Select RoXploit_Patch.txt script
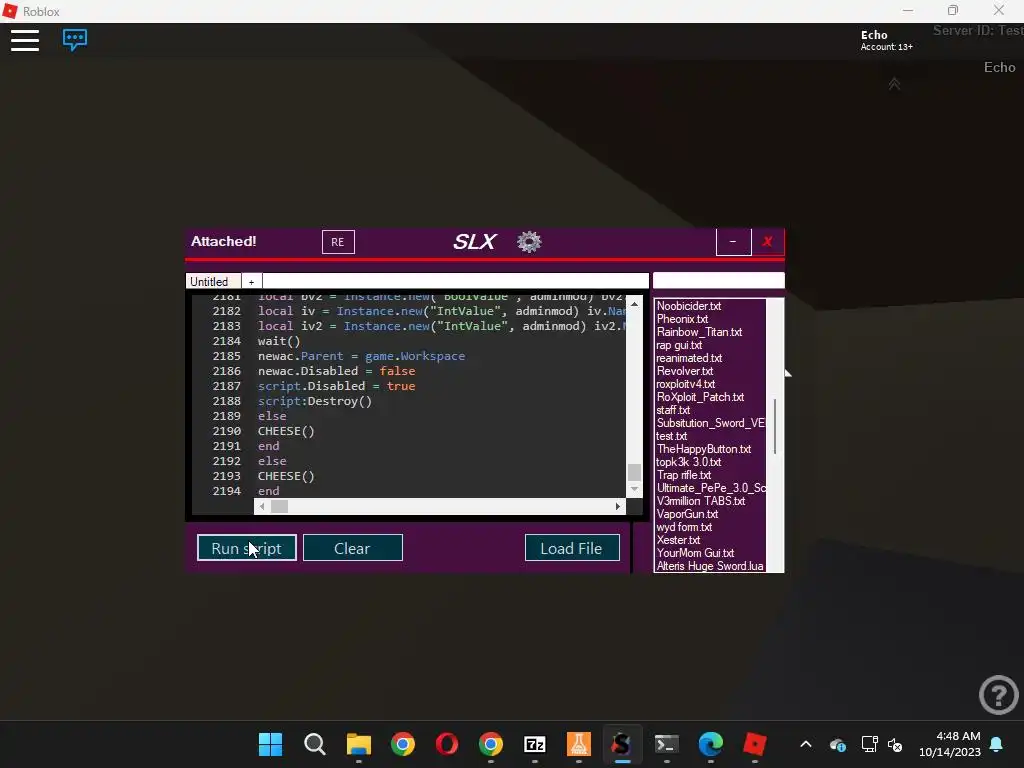1024x768 pixels. click(700, 397)
